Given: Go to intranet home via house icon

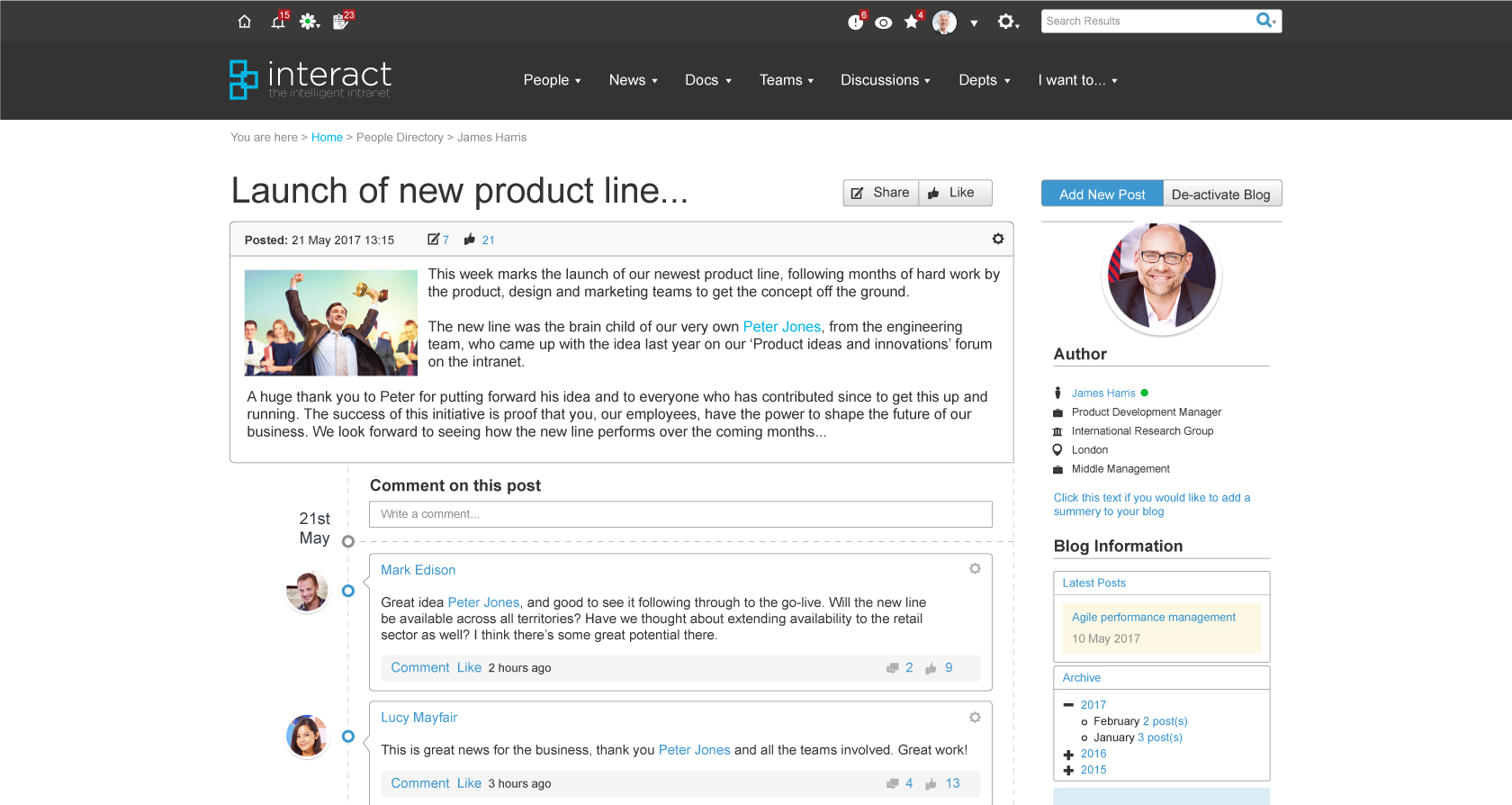Looking at the screenshot, I should click(244, 22).
